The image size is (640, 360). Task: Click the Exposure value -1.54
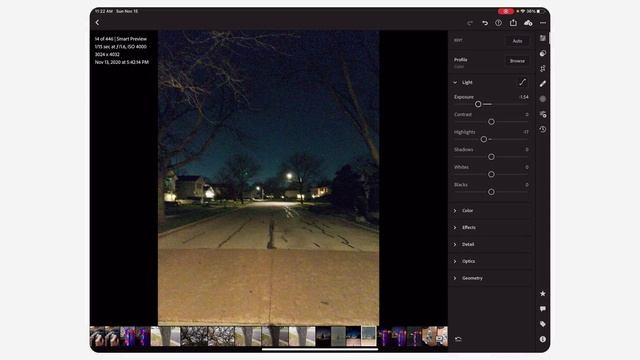pyautogui.click(x=524, y=97)
